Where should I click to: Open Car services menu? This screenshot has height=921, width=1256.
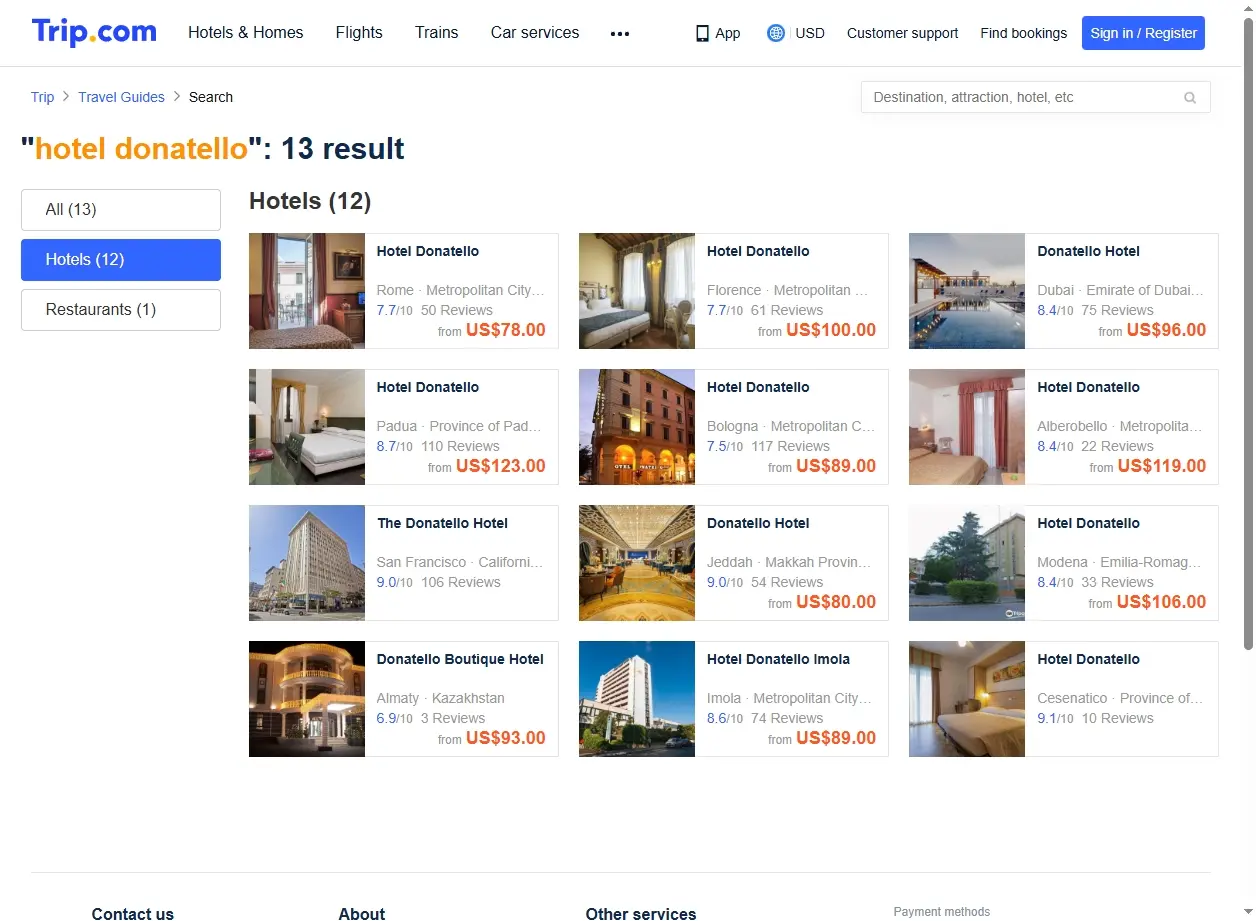[x=535, y=33]
